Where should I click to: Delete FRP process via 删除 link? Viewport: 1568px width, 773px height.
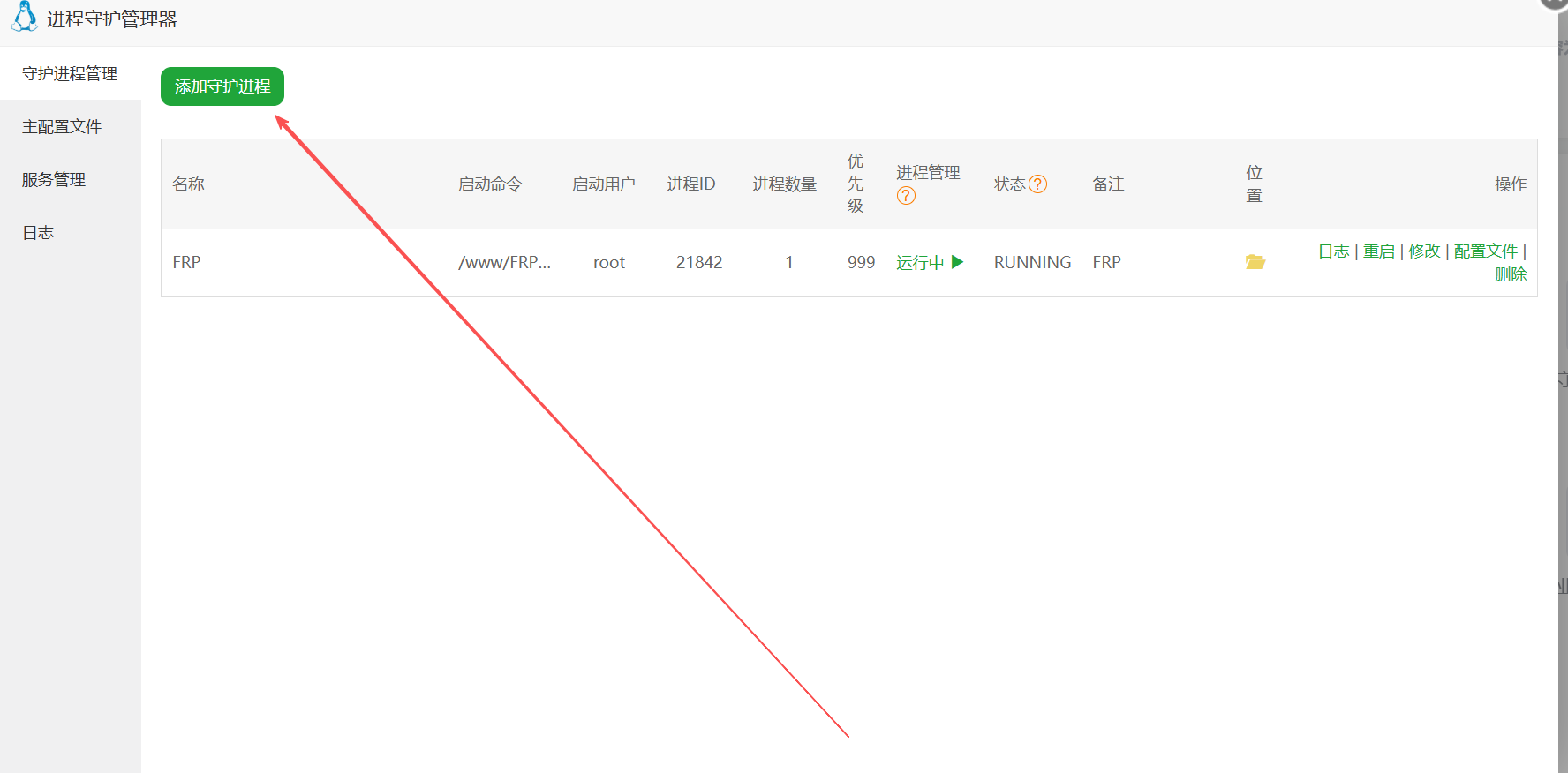[1510, 274]
